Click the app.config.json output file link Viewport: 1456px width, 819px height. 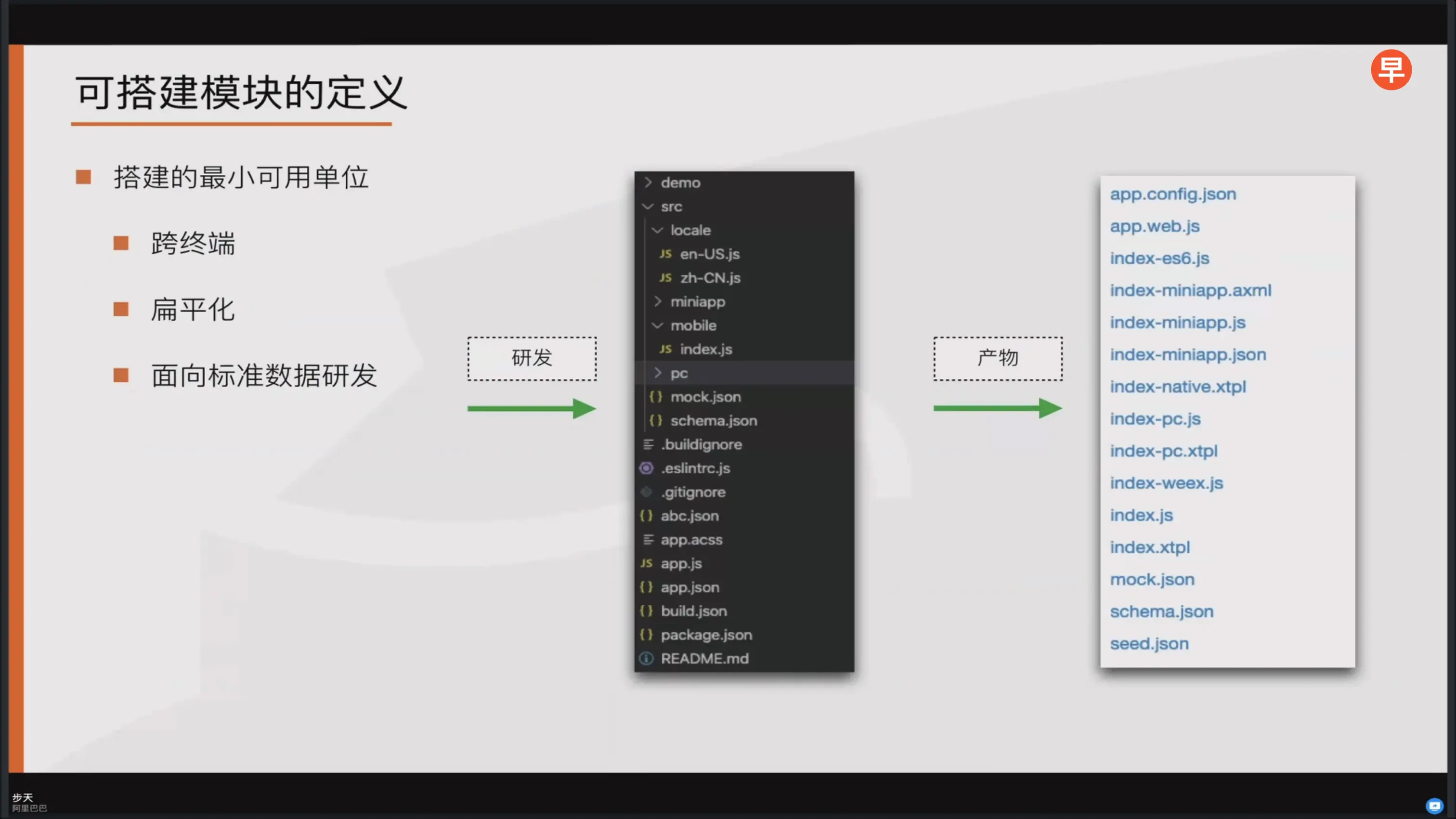(x=1173, y=194)
